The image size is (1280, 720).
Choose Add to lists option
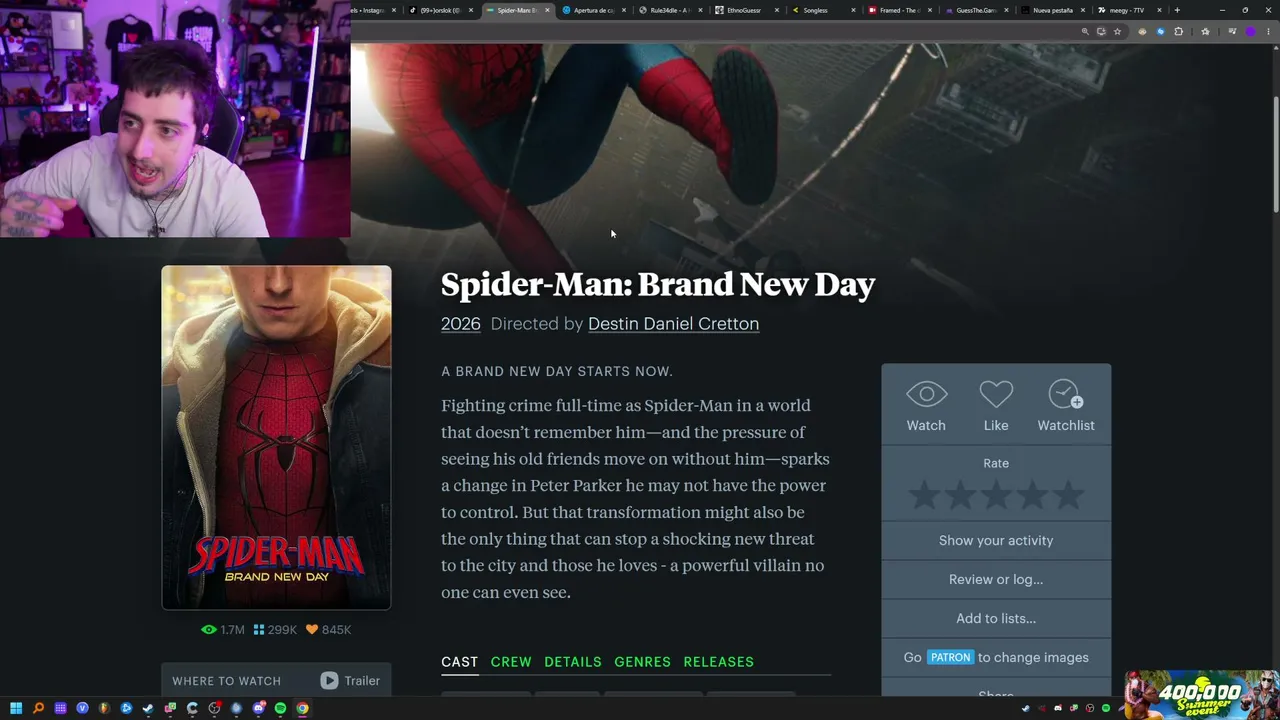point(996,618)
